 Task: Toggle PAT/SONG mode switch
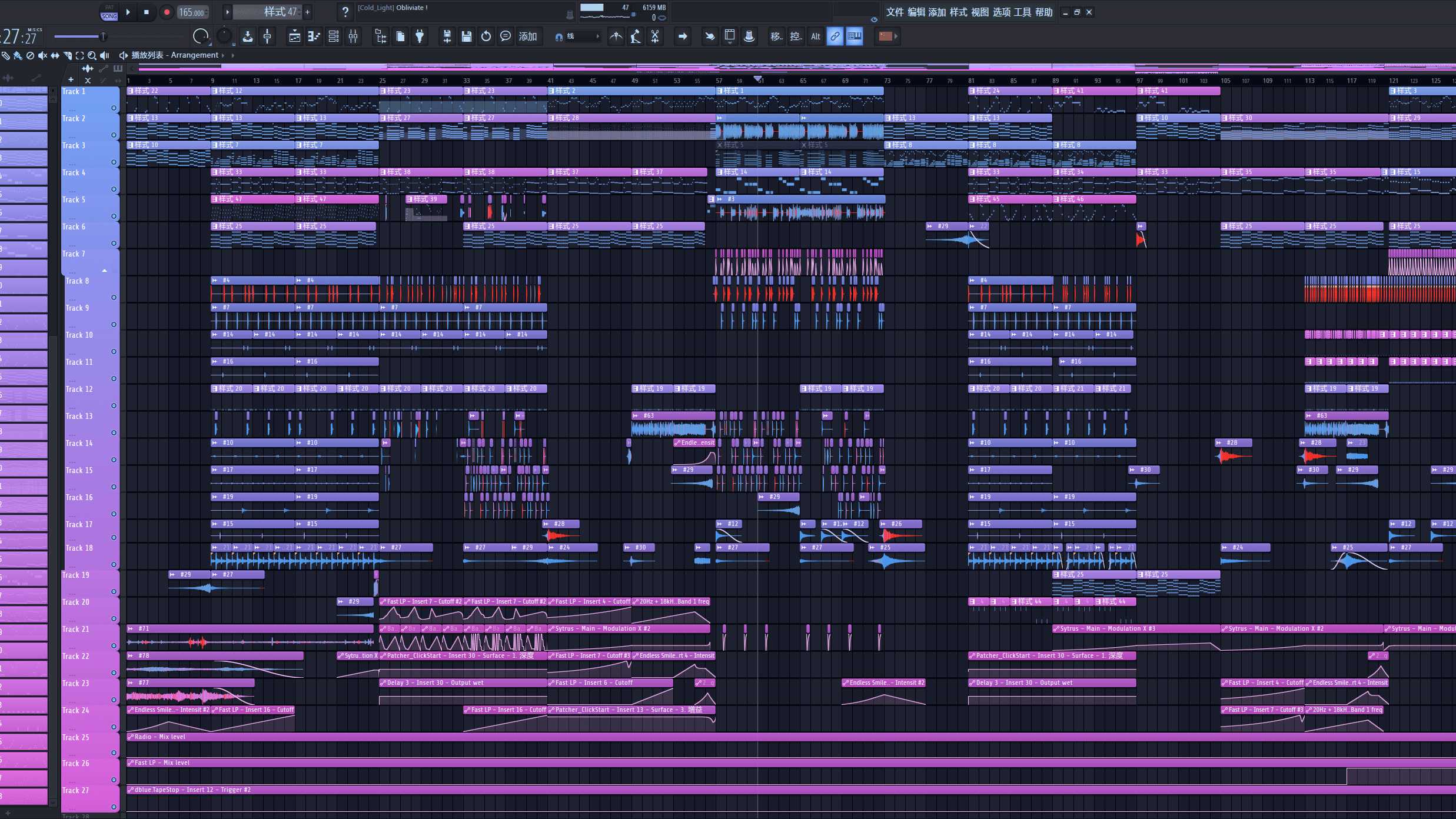[109, 12]
